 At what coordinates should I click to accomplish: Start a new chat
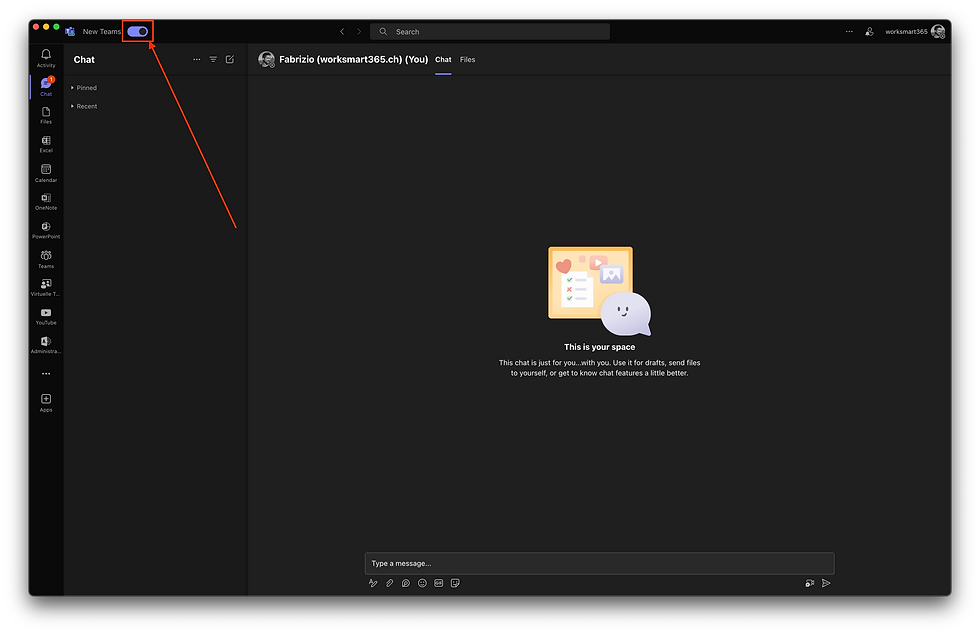(230, 59)
